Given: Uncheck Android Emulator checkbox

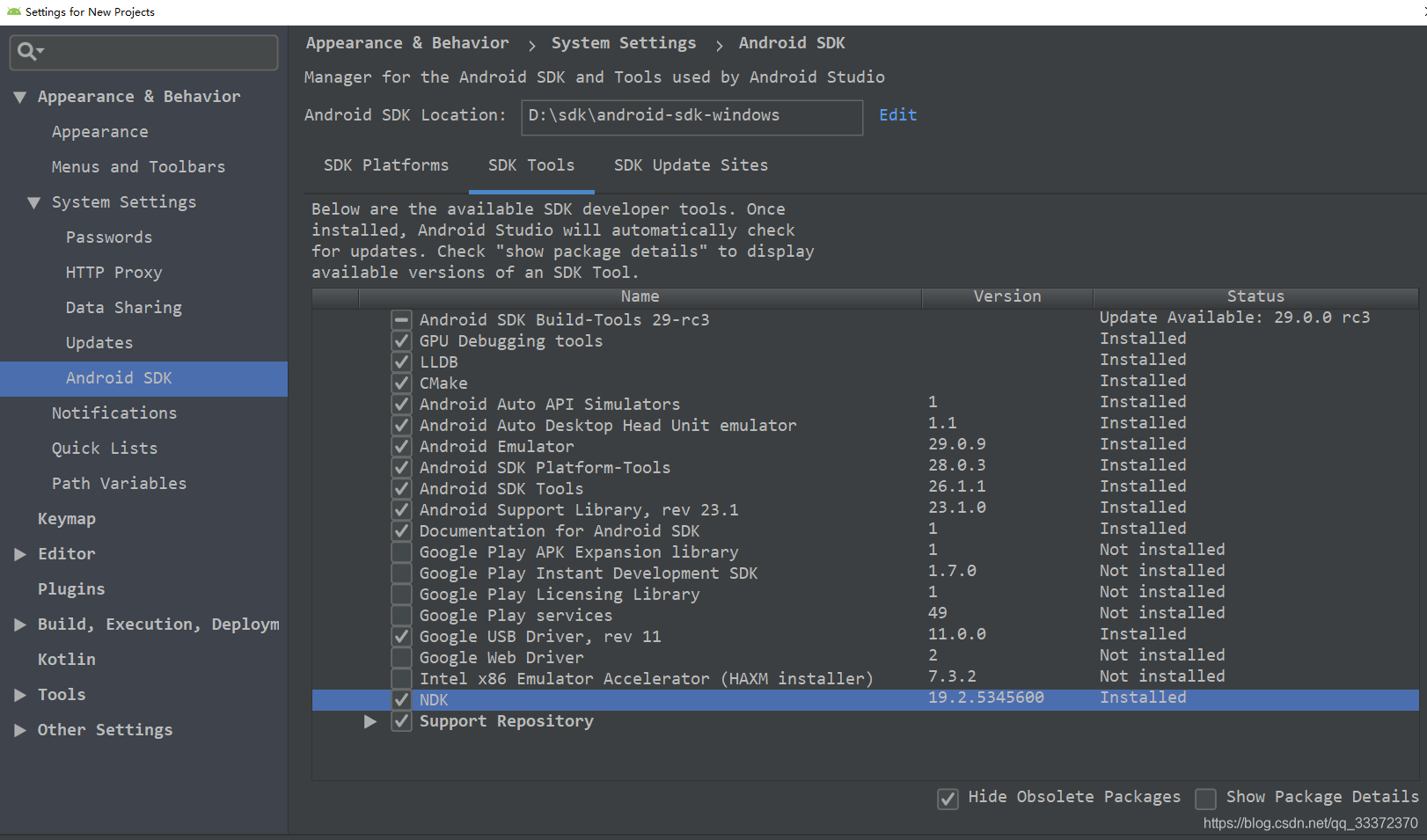Looking at the screenshot, I should (401, 446).
